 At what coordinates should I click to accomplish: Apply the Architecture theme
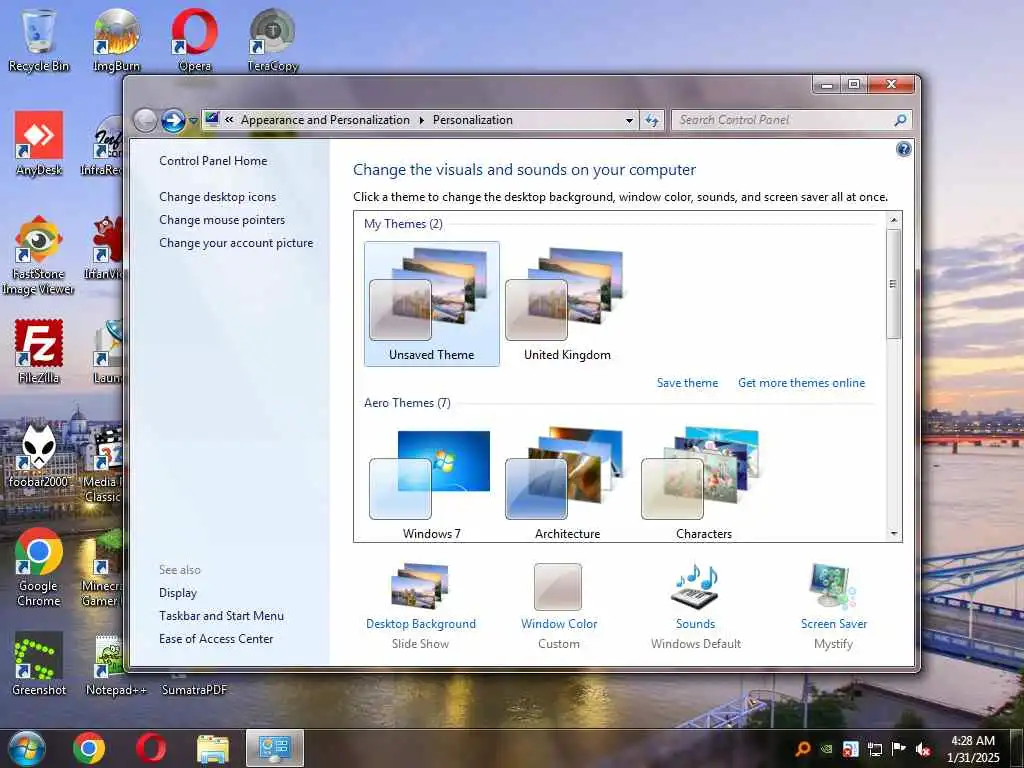coord(568,483)
